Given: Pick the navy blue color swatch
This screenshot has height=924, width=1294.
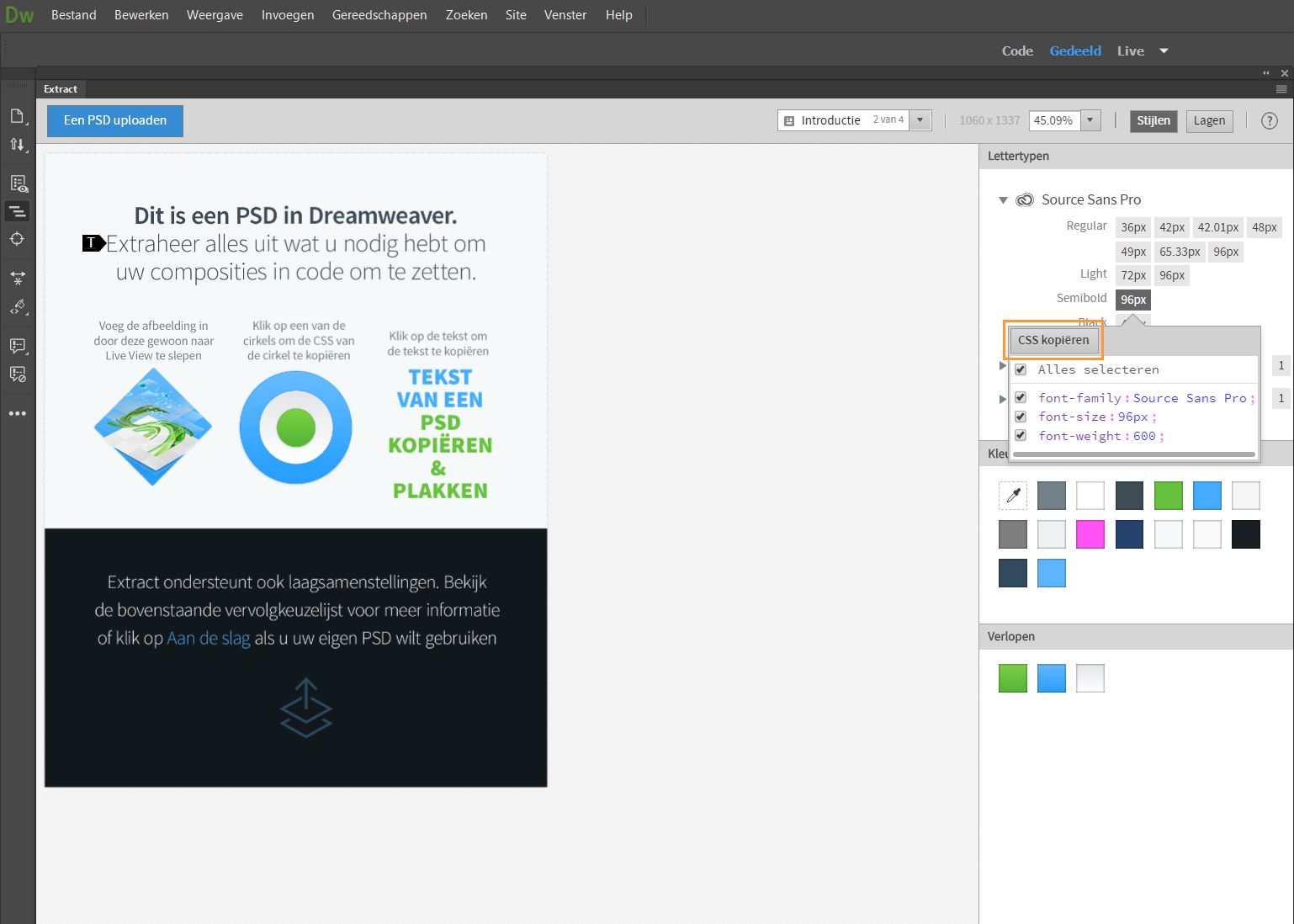Looking at the screenshot, I should click(1129, 534).
